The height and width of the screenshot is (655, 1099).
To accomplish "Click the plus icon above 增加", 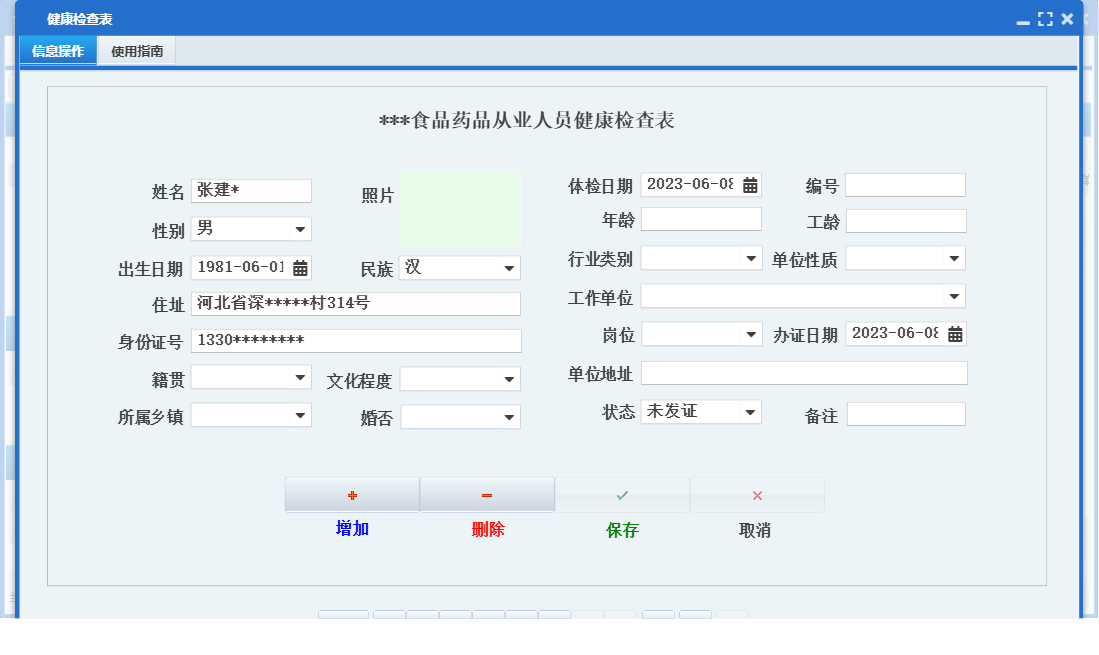I will [352, 493].
